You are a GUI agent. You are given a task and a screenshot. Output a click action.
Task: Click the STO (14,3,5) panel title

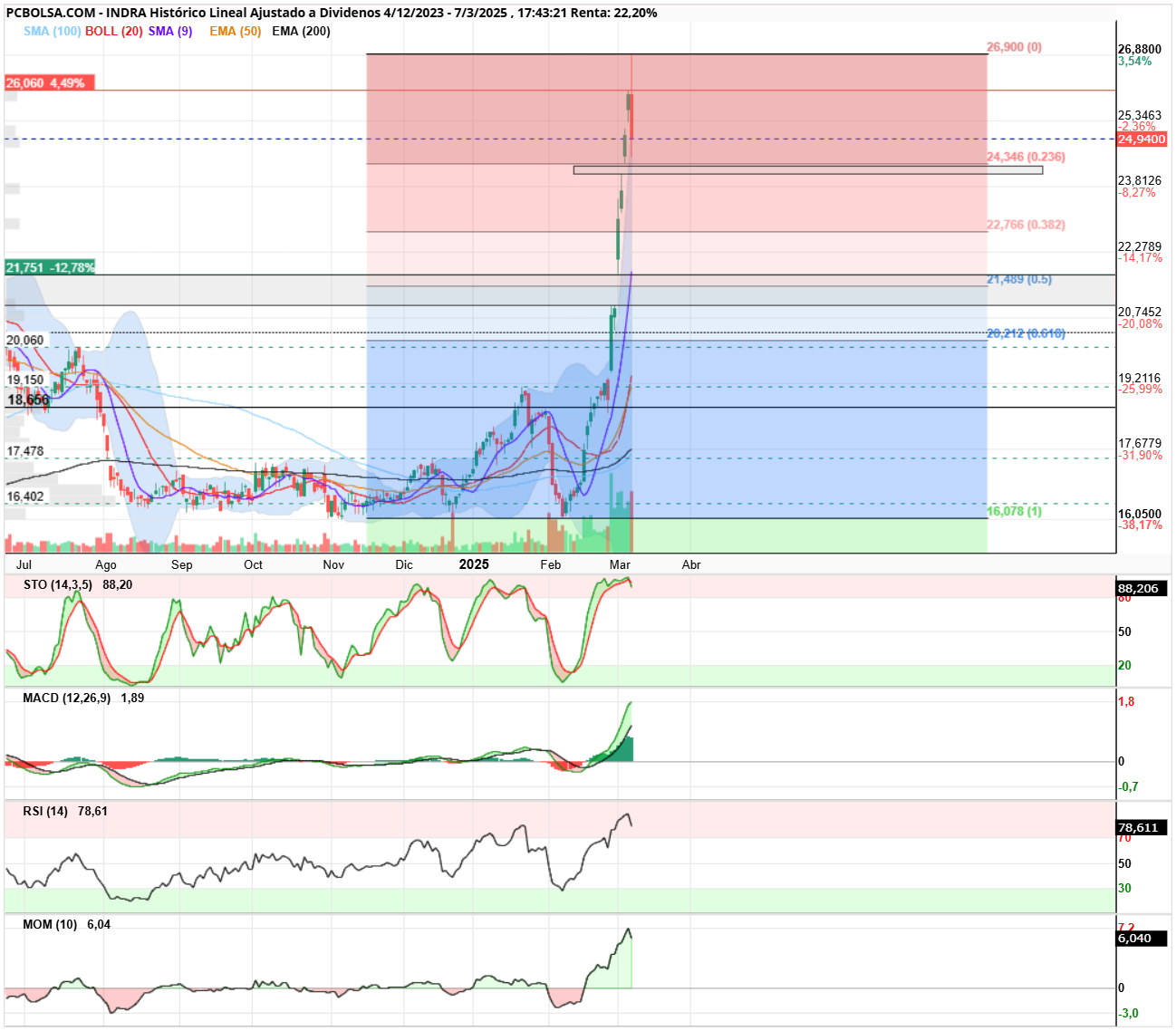(58, 584)
